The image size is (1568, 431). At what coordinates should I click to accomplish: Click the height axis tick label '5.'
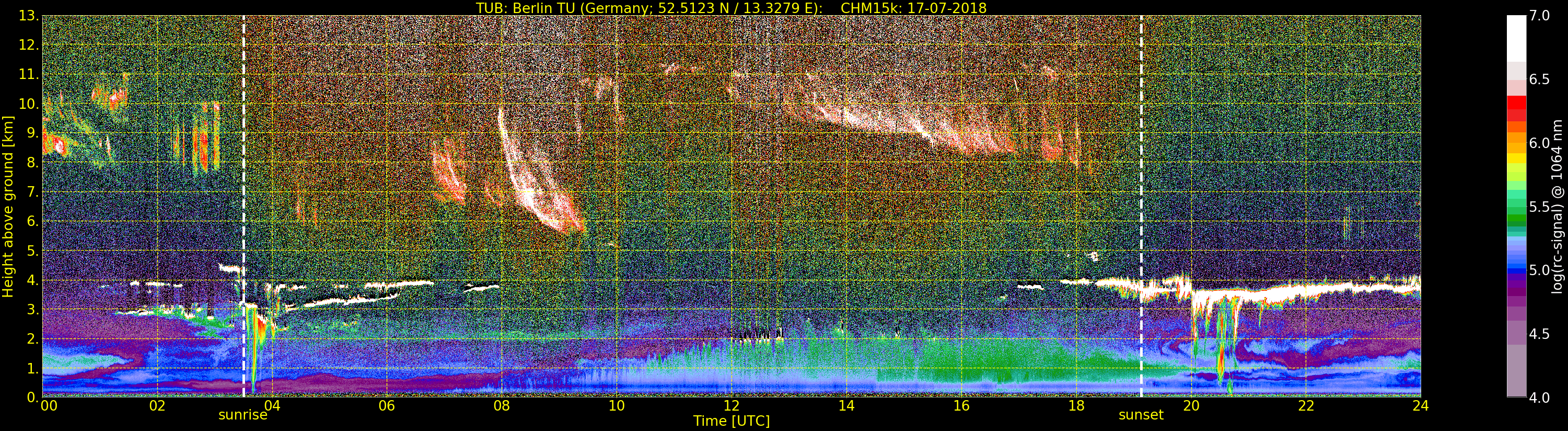[x=32, y=251]
